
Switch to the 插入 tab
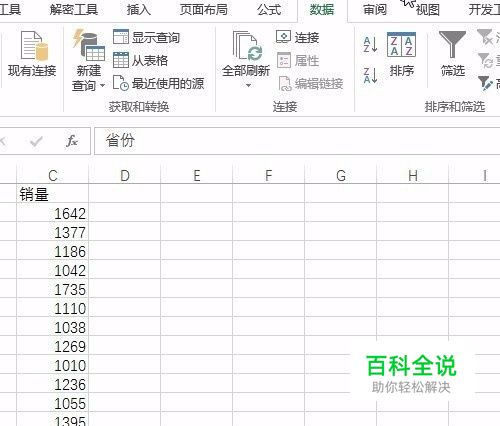(139, 10)
